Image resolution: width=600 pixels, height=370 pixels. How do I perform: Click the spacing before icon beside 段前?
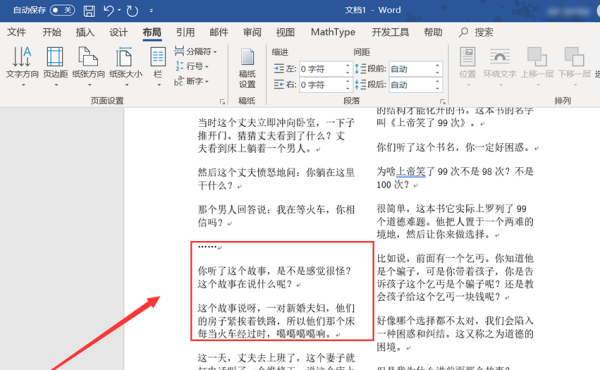coord(360,69)
